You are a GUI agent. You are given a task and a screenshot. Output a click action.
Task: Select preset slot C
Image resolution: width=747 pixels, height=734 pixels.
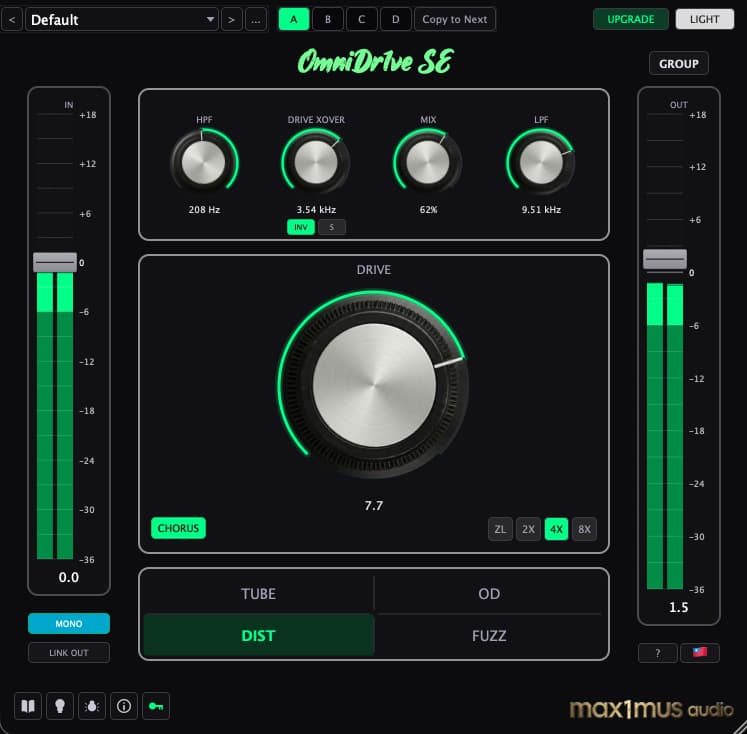point(362,20)
